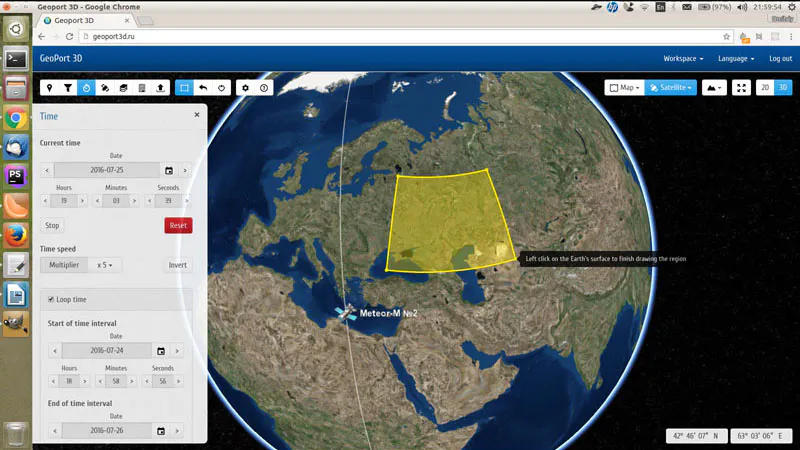Viewport: 800px width, 450px height.
Task: Open settings gear in map toolbar
Action: tap(245, 88)
